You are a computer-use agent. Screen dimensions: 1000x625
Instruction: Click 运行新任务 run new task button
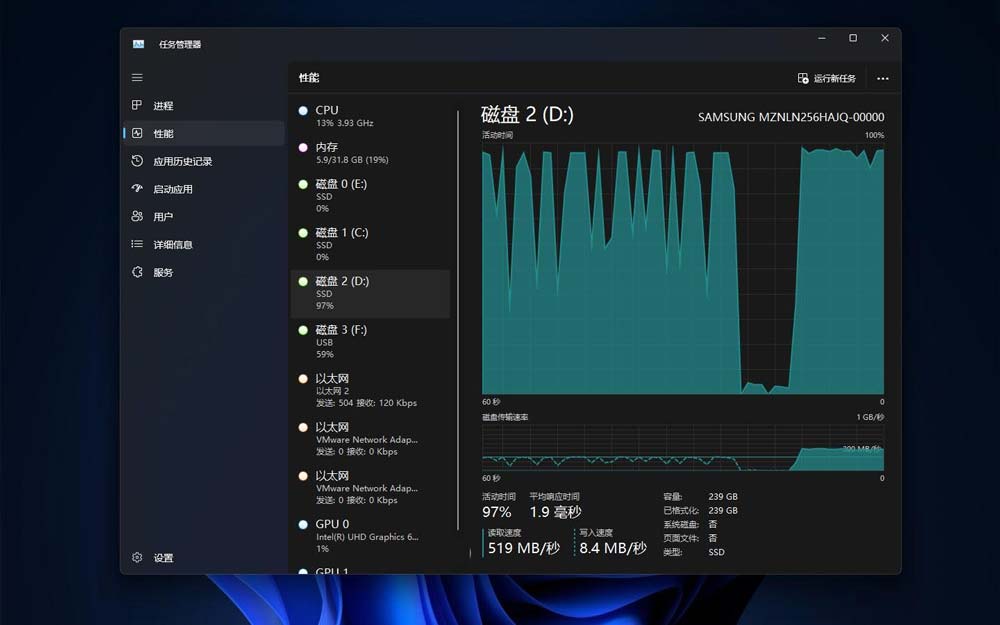click(827, 78)
